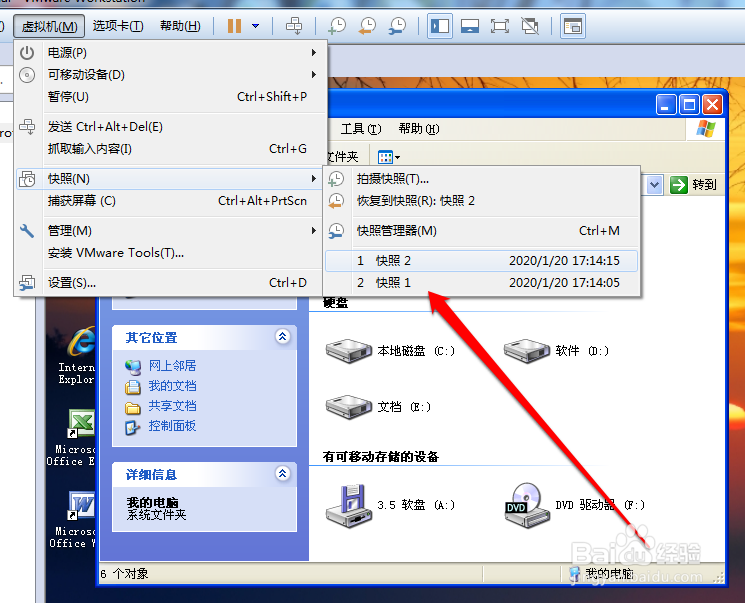Expand the 快照(N) submenu
The image size is (745, 603).
click(169, 179)
